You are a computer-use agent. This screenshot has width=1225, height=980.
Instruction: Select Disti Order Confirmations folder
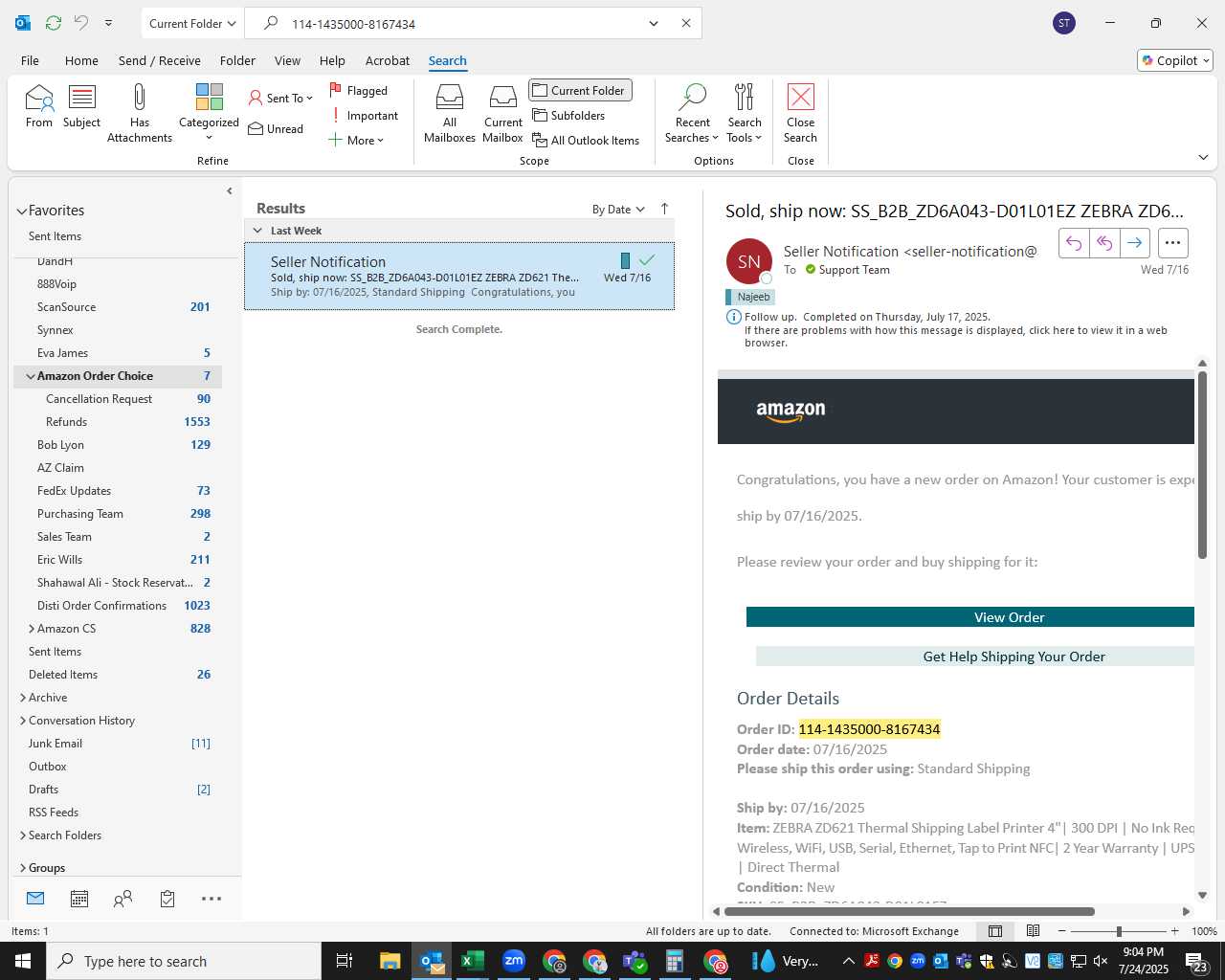tap(118, 606)
